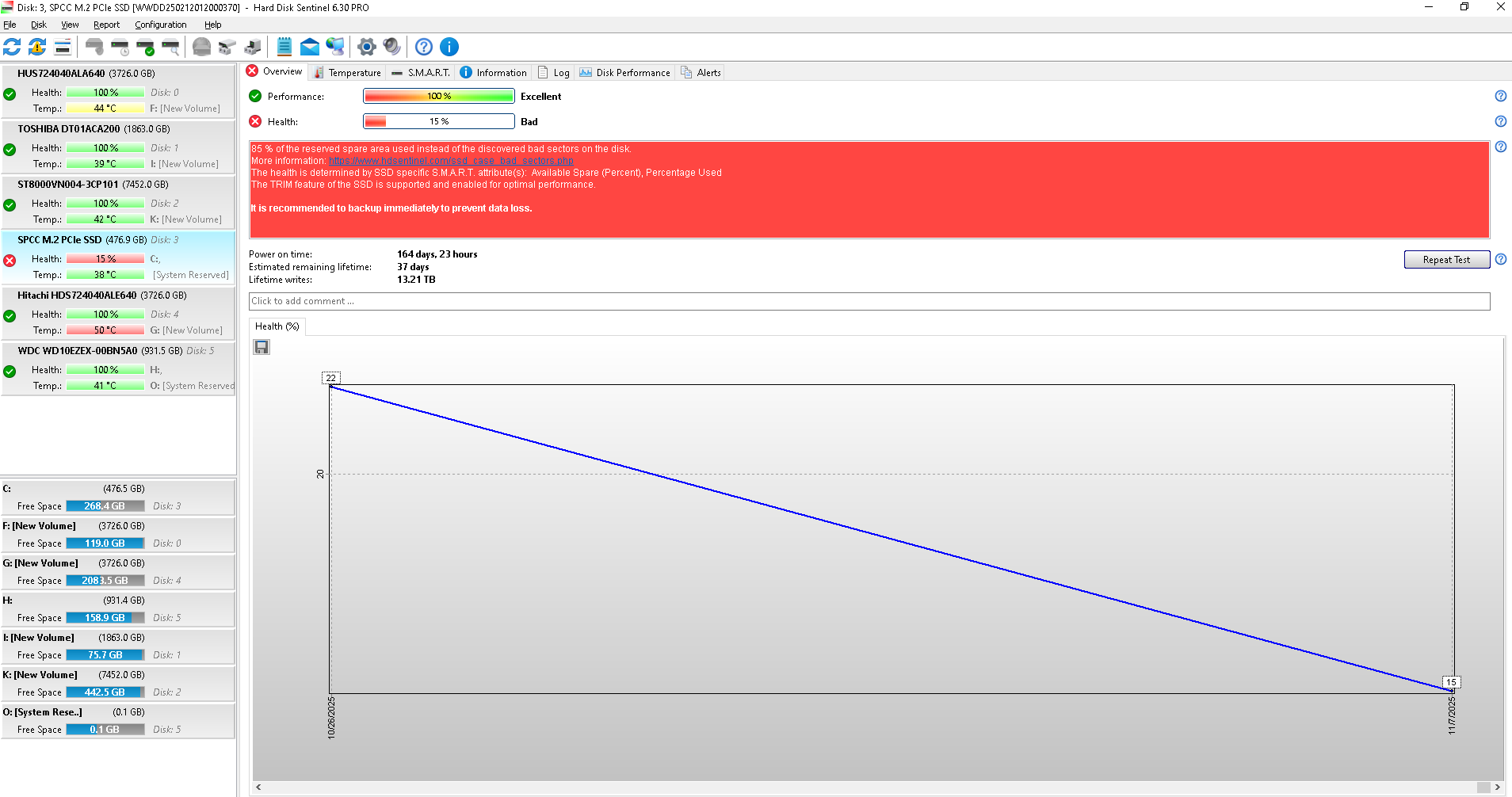The image size is (1512, 797).
Task: Click the globe and monitor toolbar icon
Action: (335, 47)
